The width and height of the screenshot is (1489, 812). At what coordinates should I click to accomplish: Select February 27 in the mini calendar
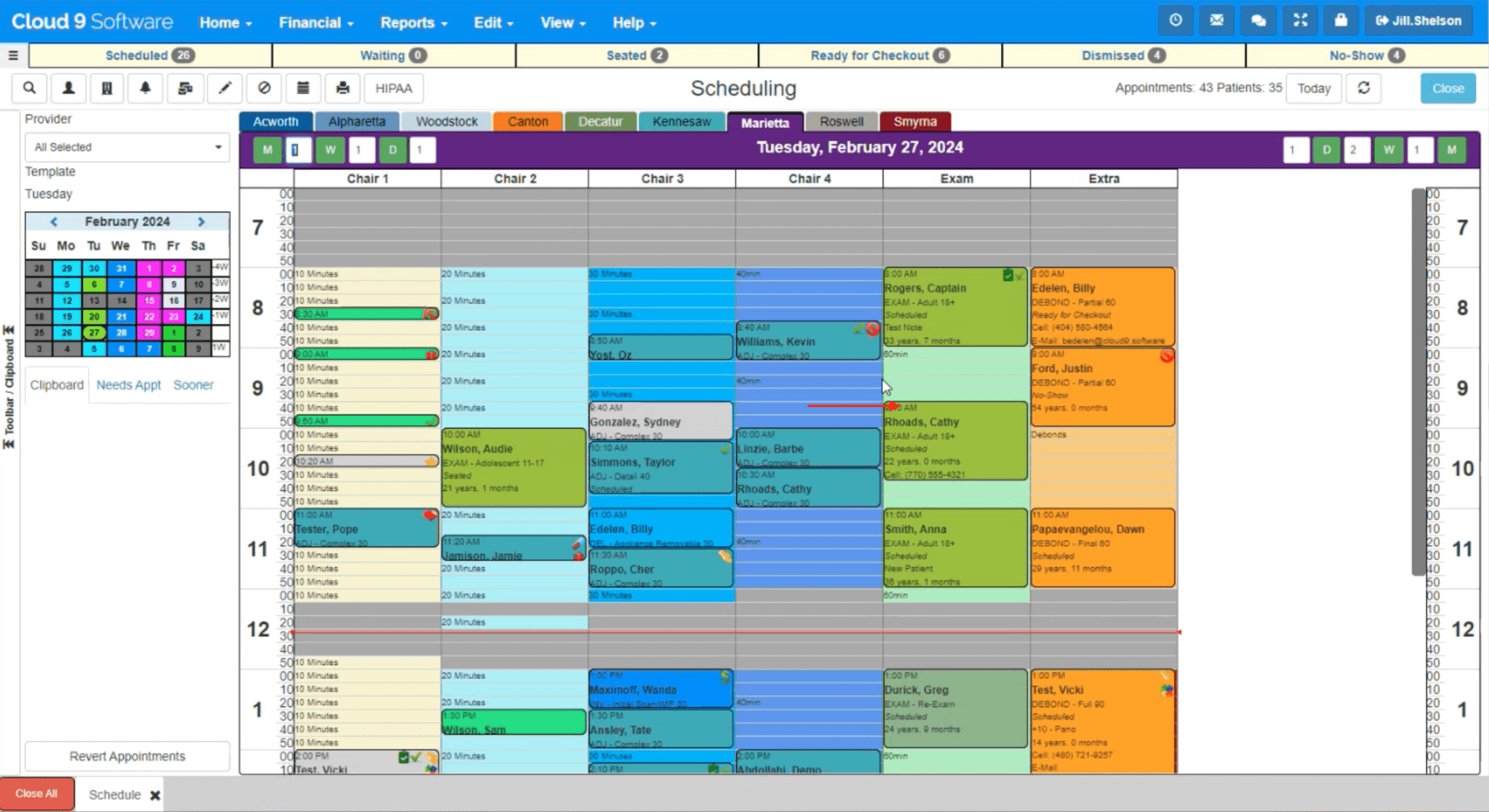94,333
